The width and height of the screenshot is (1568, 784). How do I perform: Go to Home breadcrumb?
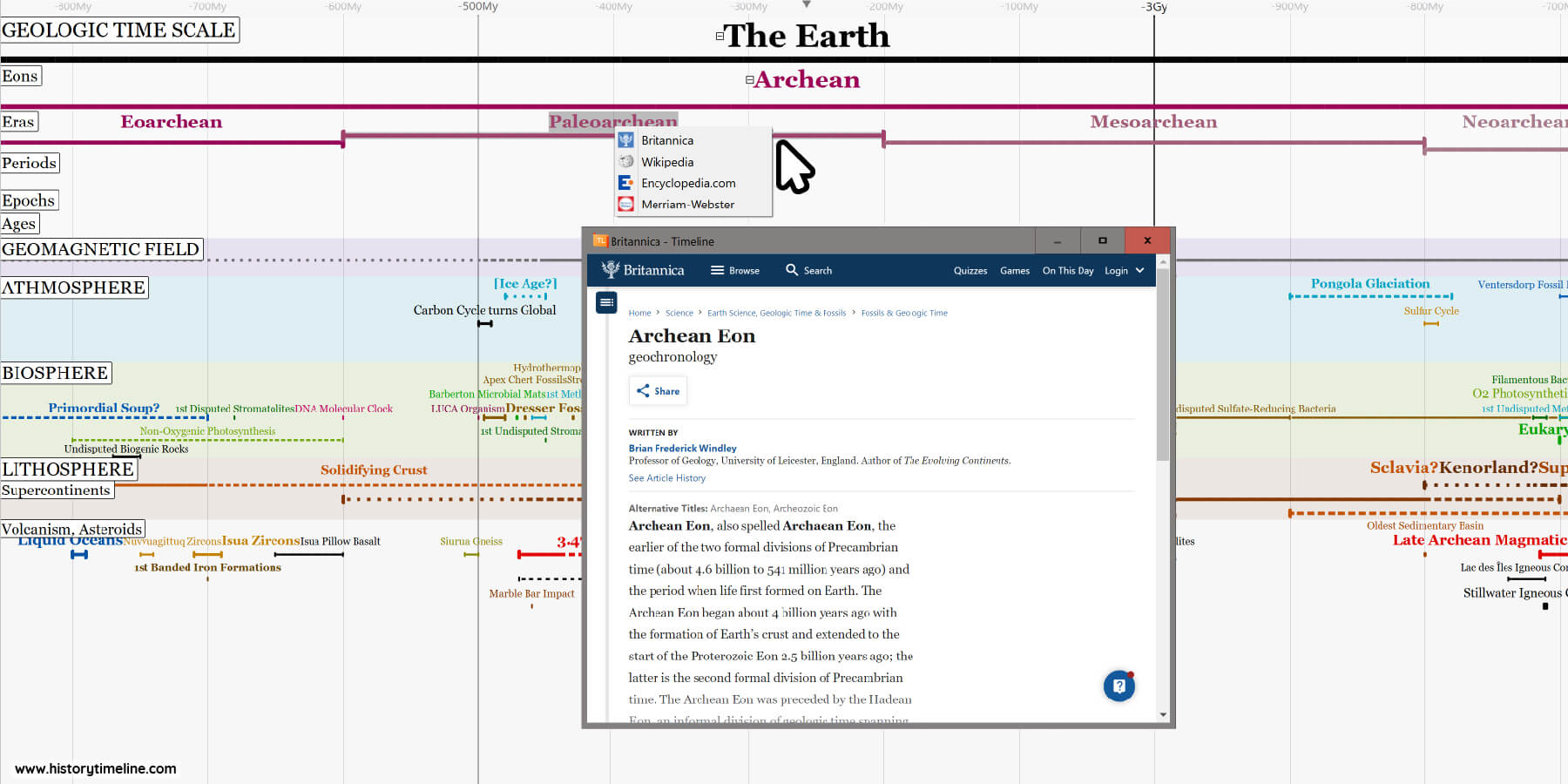pyautogui.click(x=639, y=313)
